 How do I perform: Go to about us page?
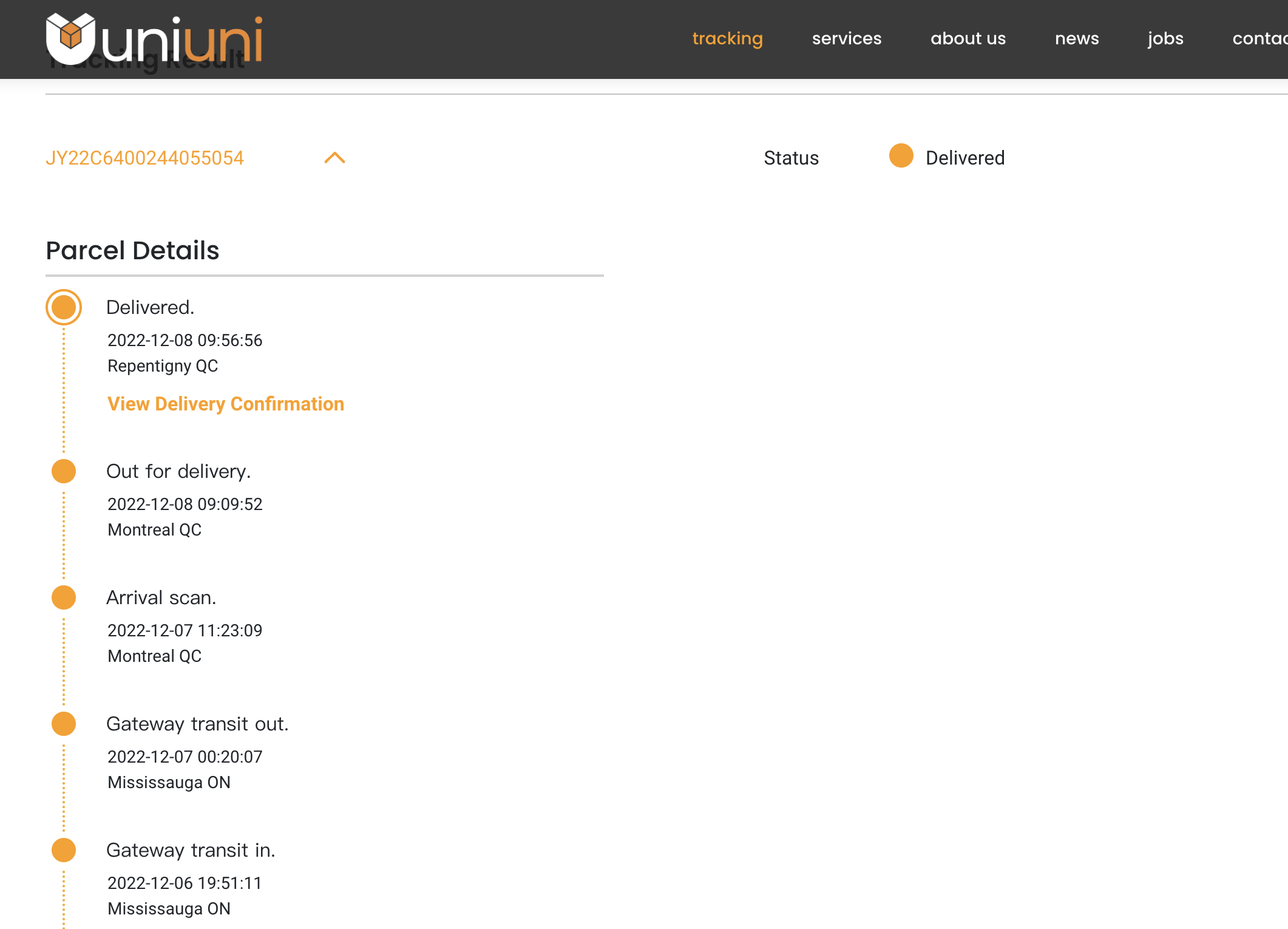pyautogui.click(x=968, y=38)
